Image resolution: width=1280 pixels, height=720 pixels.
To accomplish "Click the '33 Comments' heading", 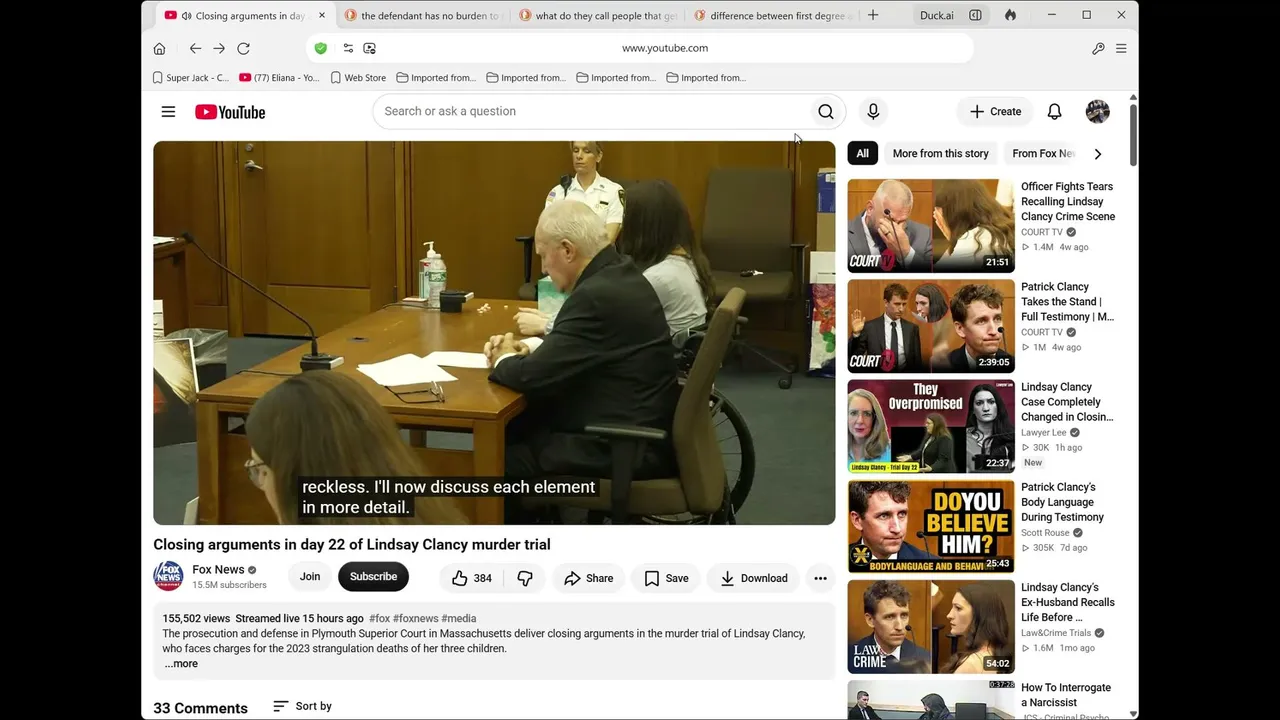I will tap(200, 708).
